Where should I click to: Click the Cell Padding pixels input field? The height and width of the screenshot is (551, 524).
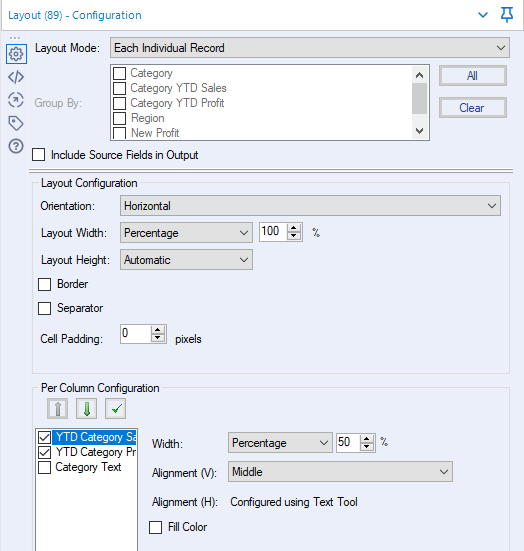click(136, 333)
